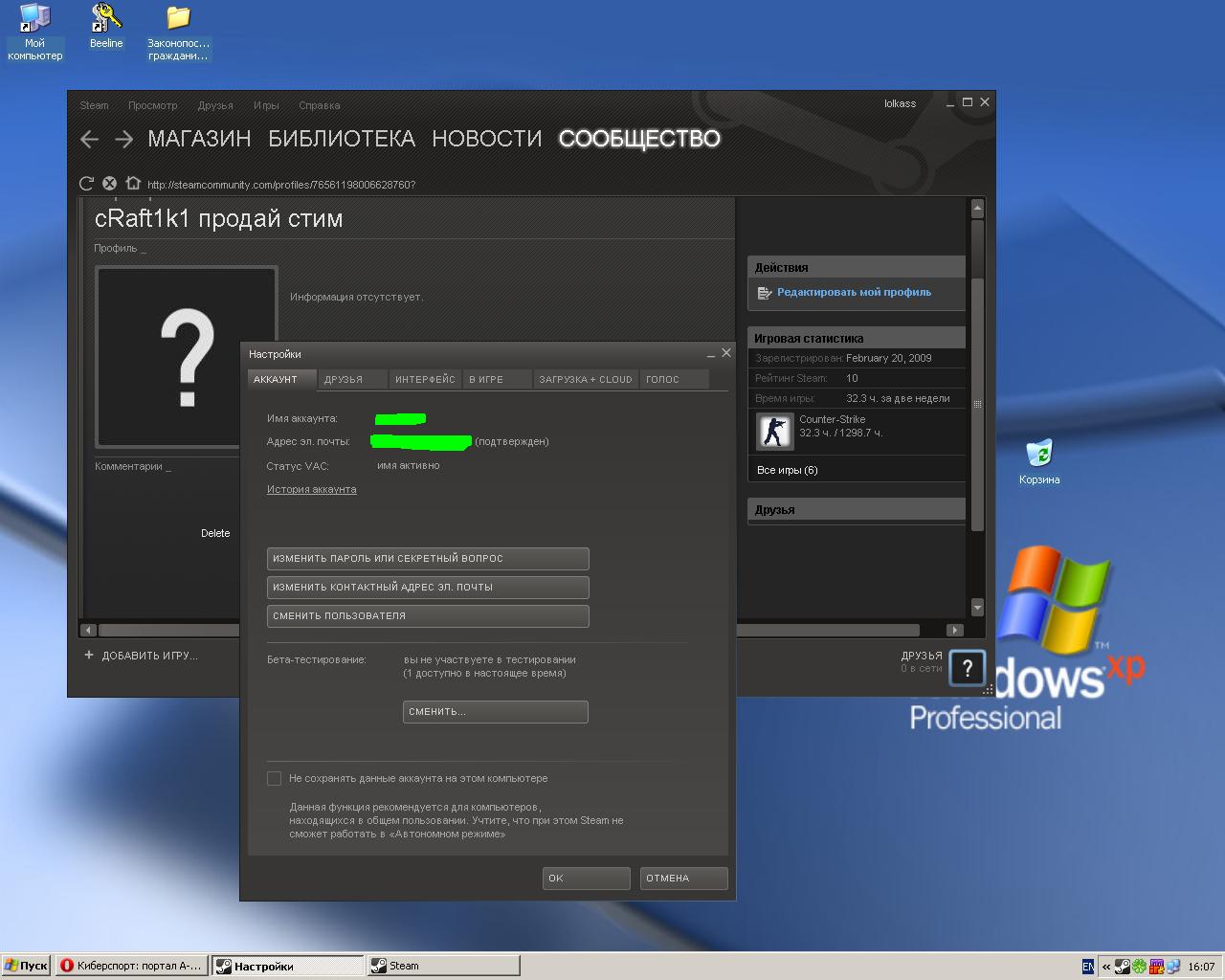Click 'Изменить пароль или секретный вопрос' button
The height and width of the screenshot is (980, 1225).
pyautogui.click(x=428, y=559)
